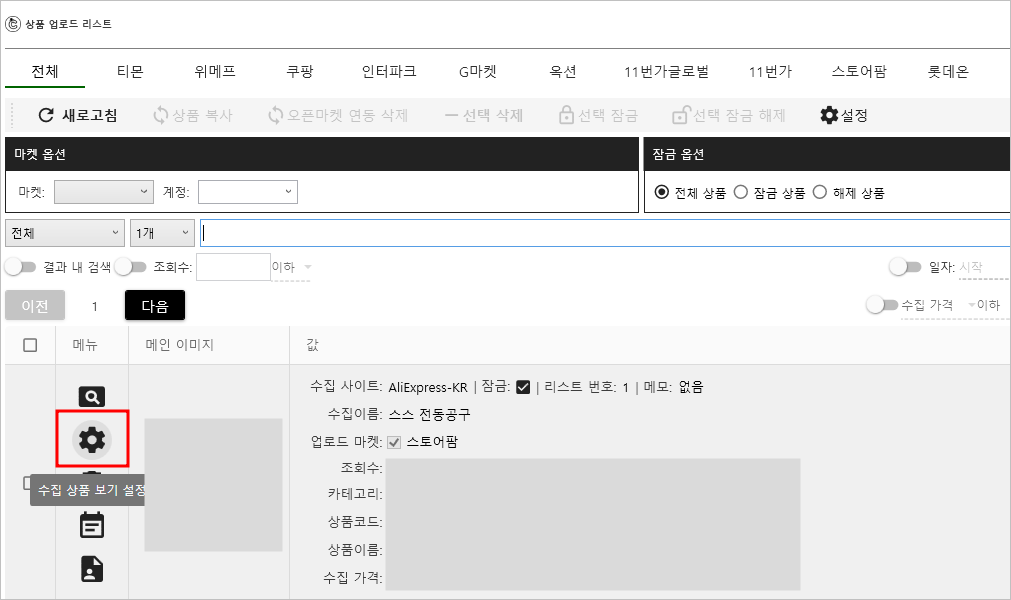The image size is (1011, 600).
Task: Click the document person icon in menu column
Action: 92,568
